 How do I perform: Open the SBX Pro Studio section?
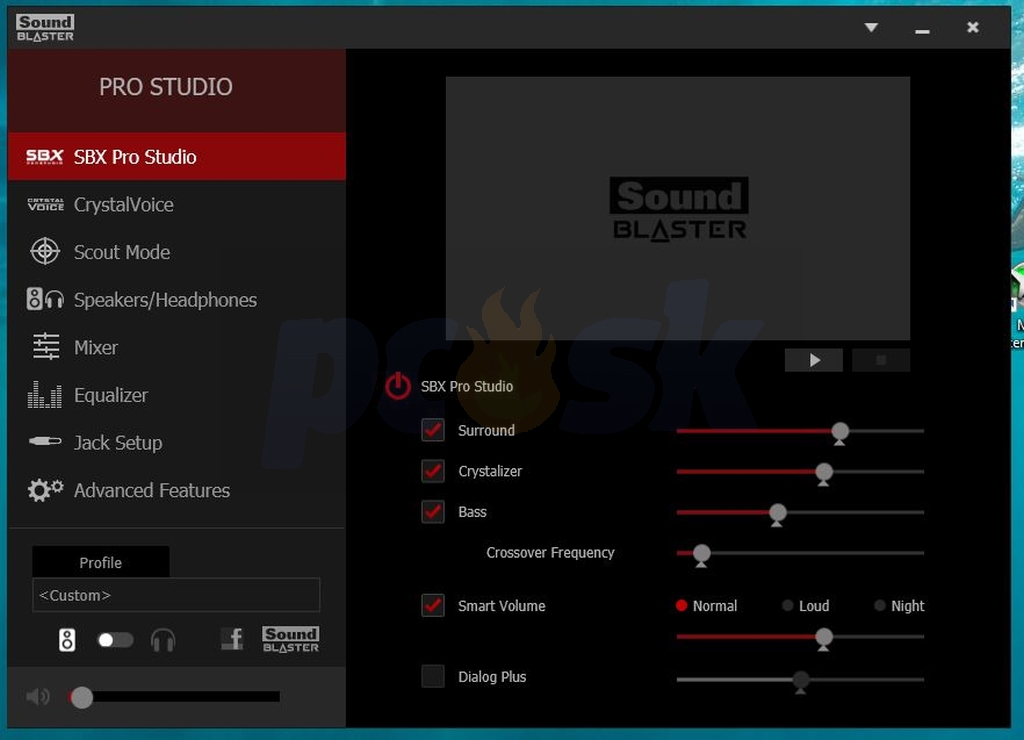[x=177, y=157]
